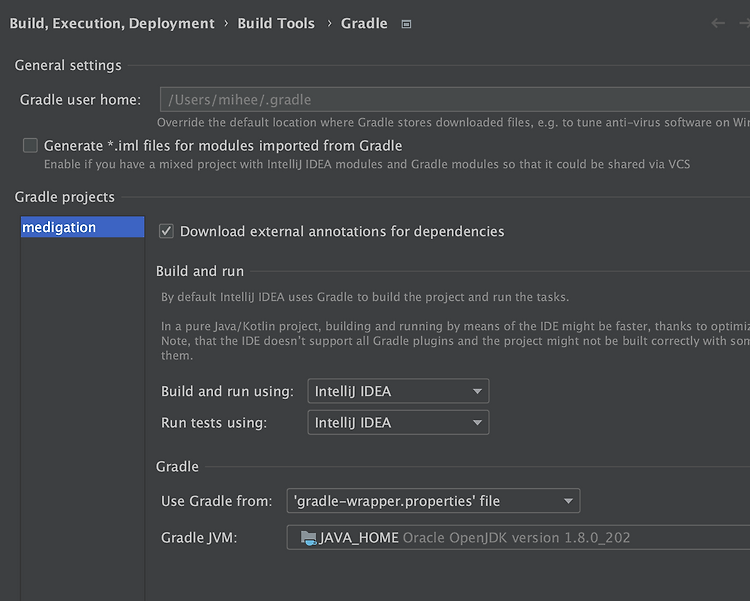The image size is (750, 601).
Task: Open the Run tests using dropdown
Action: pyautogui.click(x=398, y=423)
